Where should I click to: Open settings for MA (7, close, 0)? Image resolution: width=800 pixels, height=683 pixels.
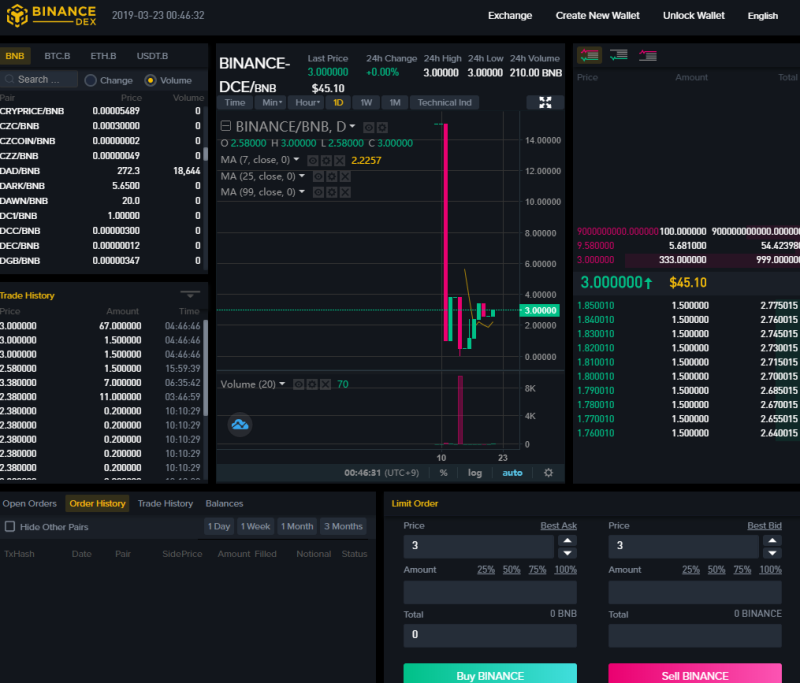pos(327,161)
